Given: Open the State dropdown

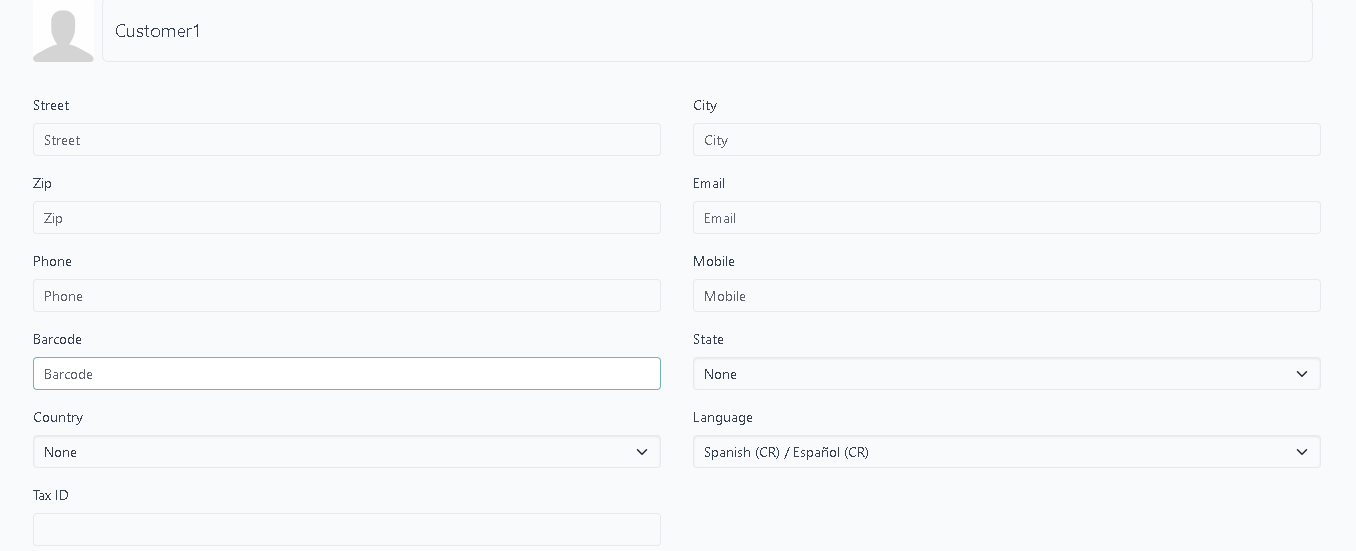Looking at the screenshot, I should coord(1006,374).
